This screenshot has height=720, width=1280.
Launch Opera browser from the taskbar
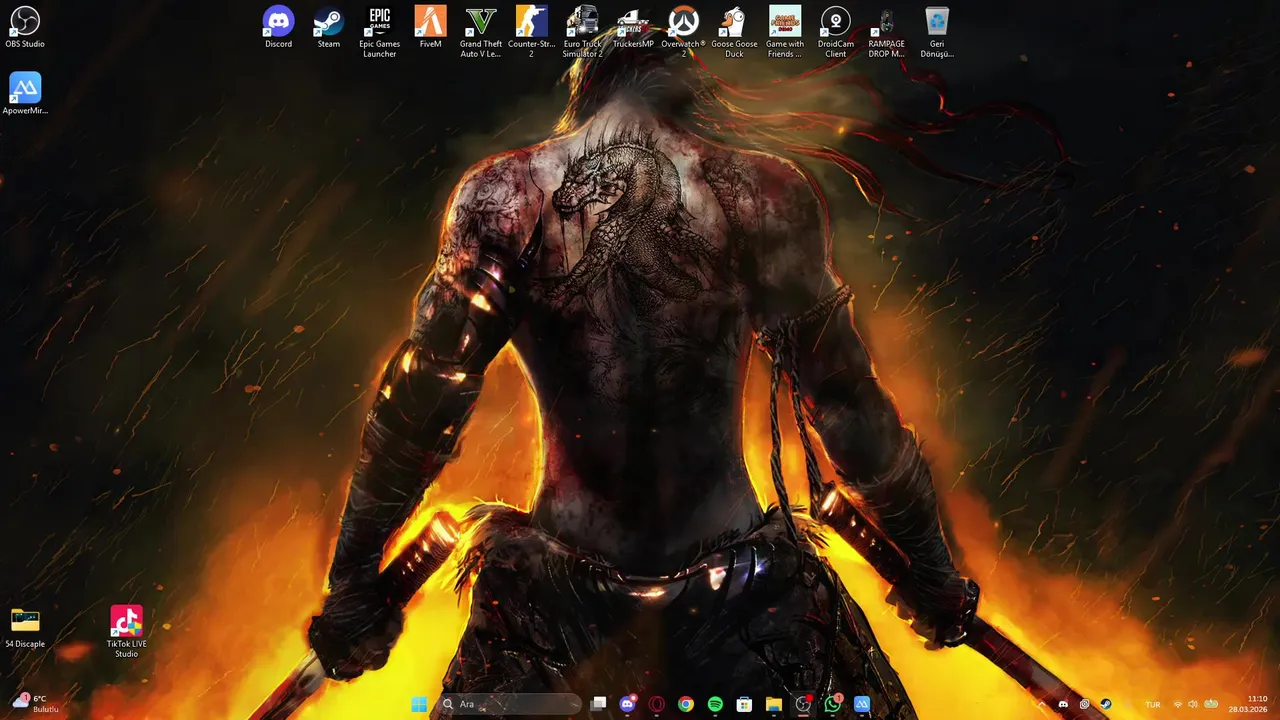click(x=657, y=704)
